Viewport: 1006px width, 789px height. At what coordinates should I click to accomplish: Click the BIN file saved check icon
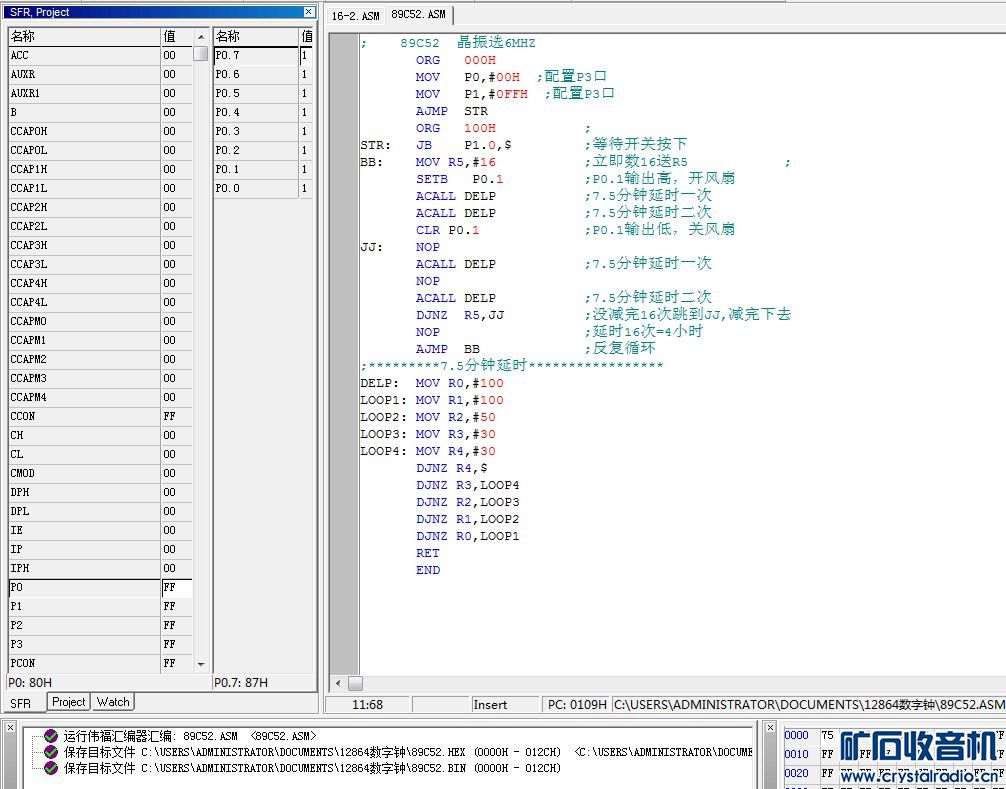[51, 768]
